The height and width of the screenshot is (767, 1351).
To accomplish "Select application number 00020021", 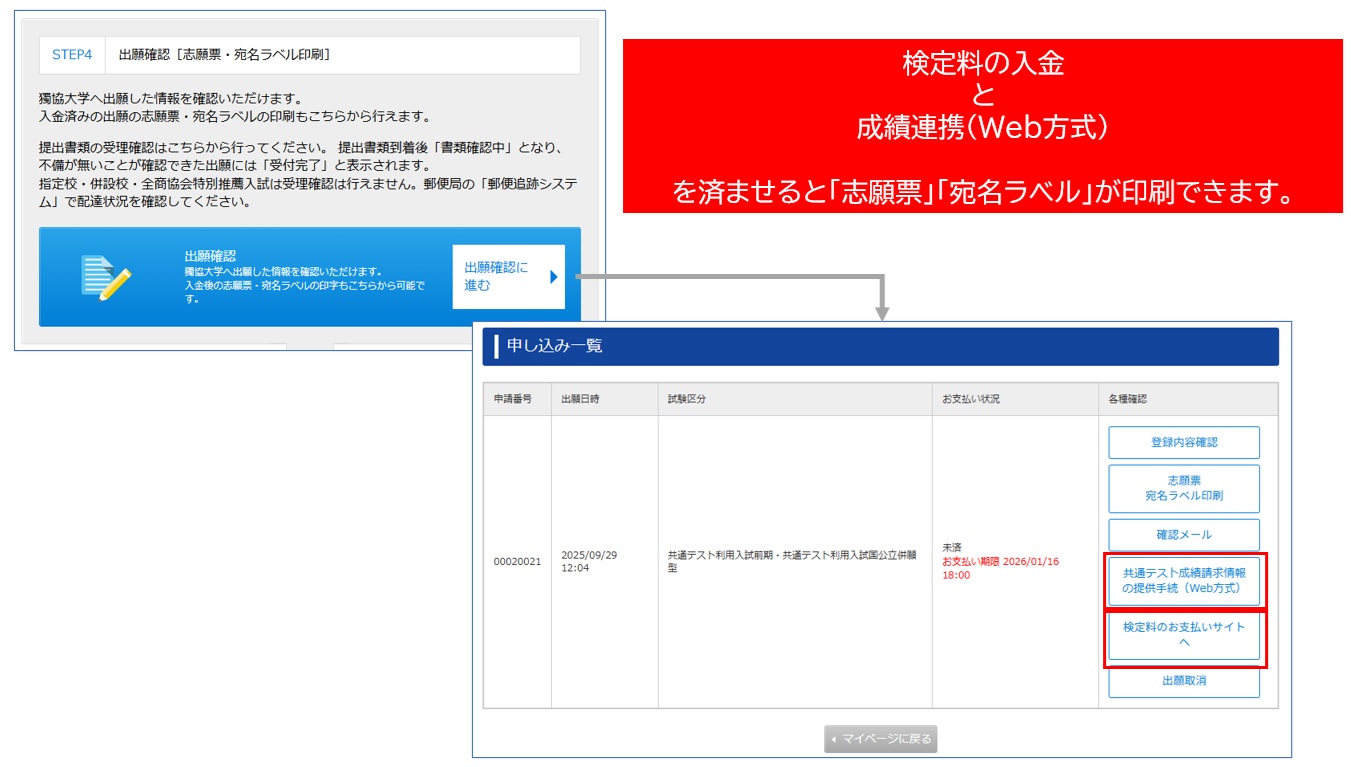I will click(x=517, y=562).
